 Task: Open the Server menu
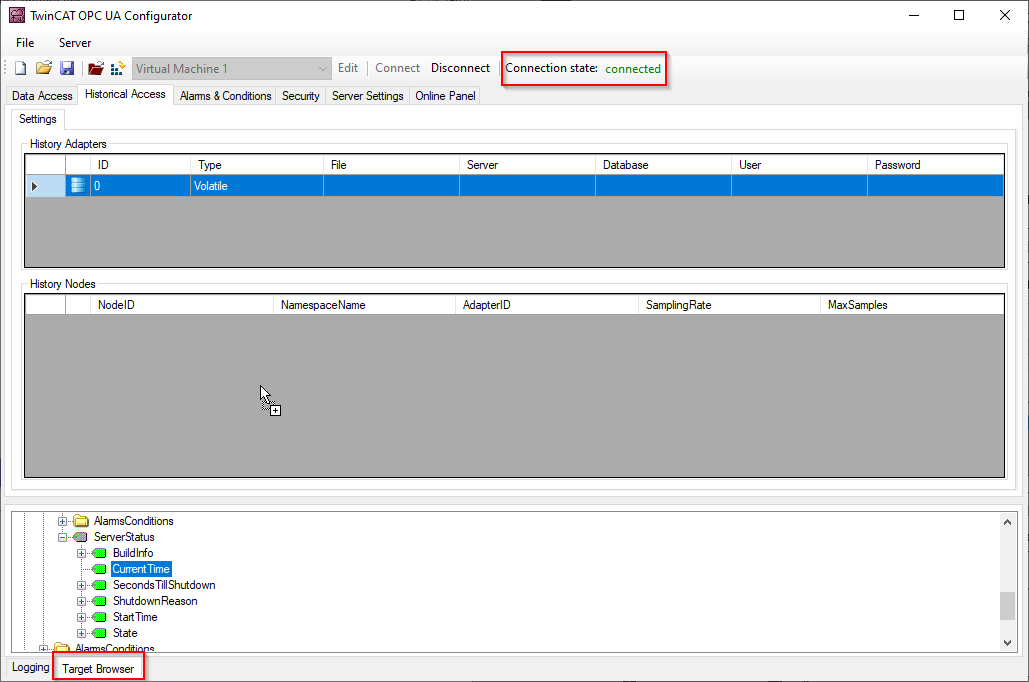point(75,43)
